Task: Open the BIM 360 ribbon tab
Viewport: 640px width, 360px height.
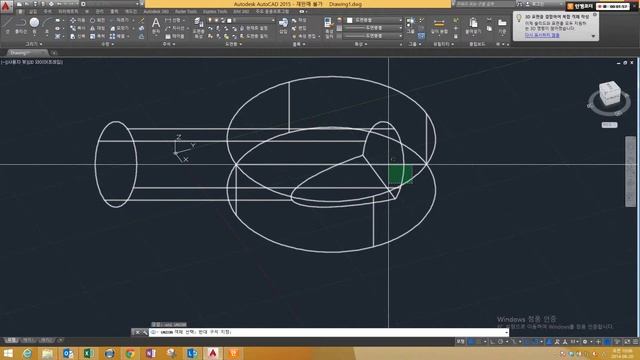Action: point(241,12)
